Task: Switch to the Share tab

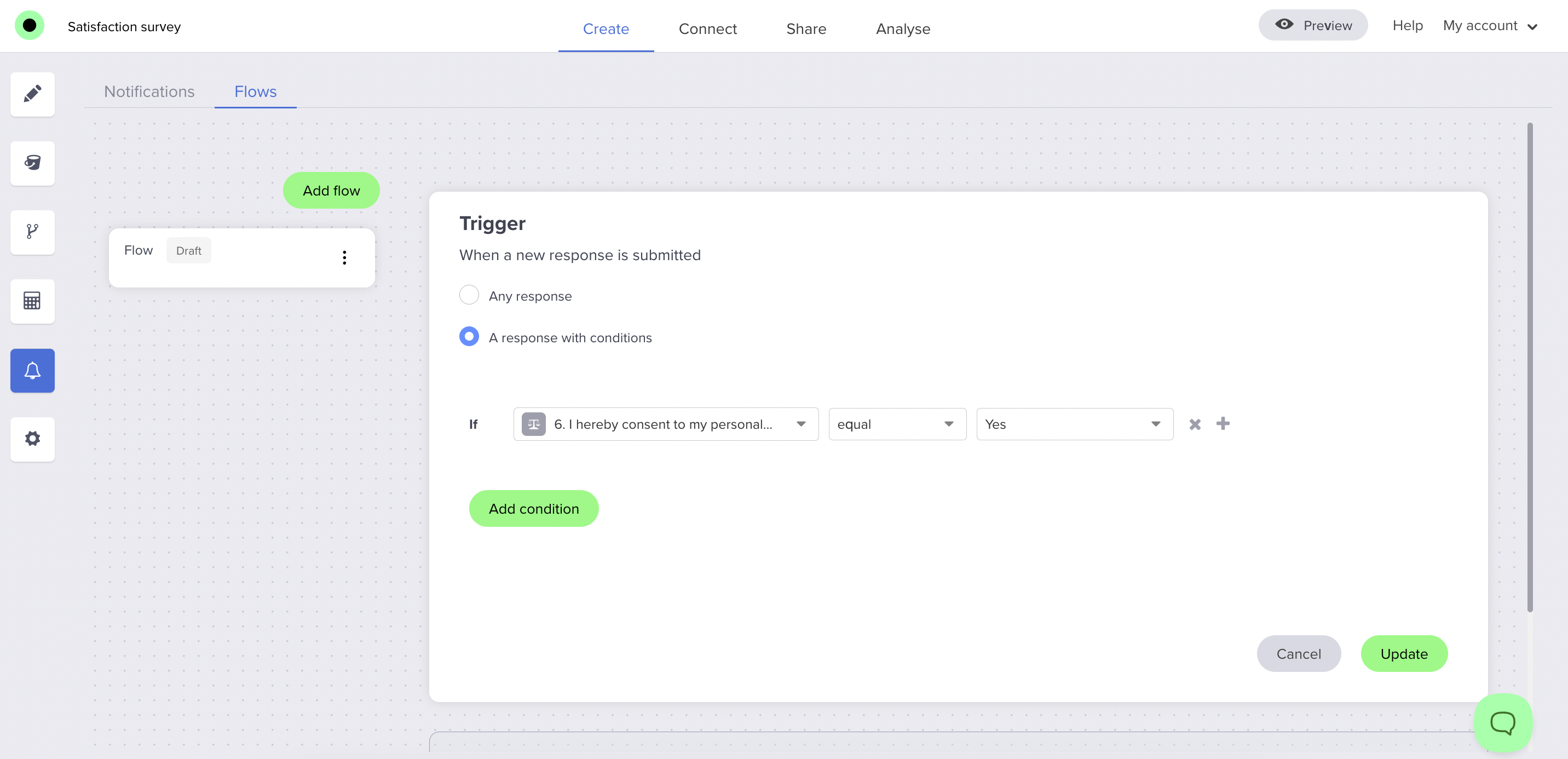Action: [x=806, y=28]
